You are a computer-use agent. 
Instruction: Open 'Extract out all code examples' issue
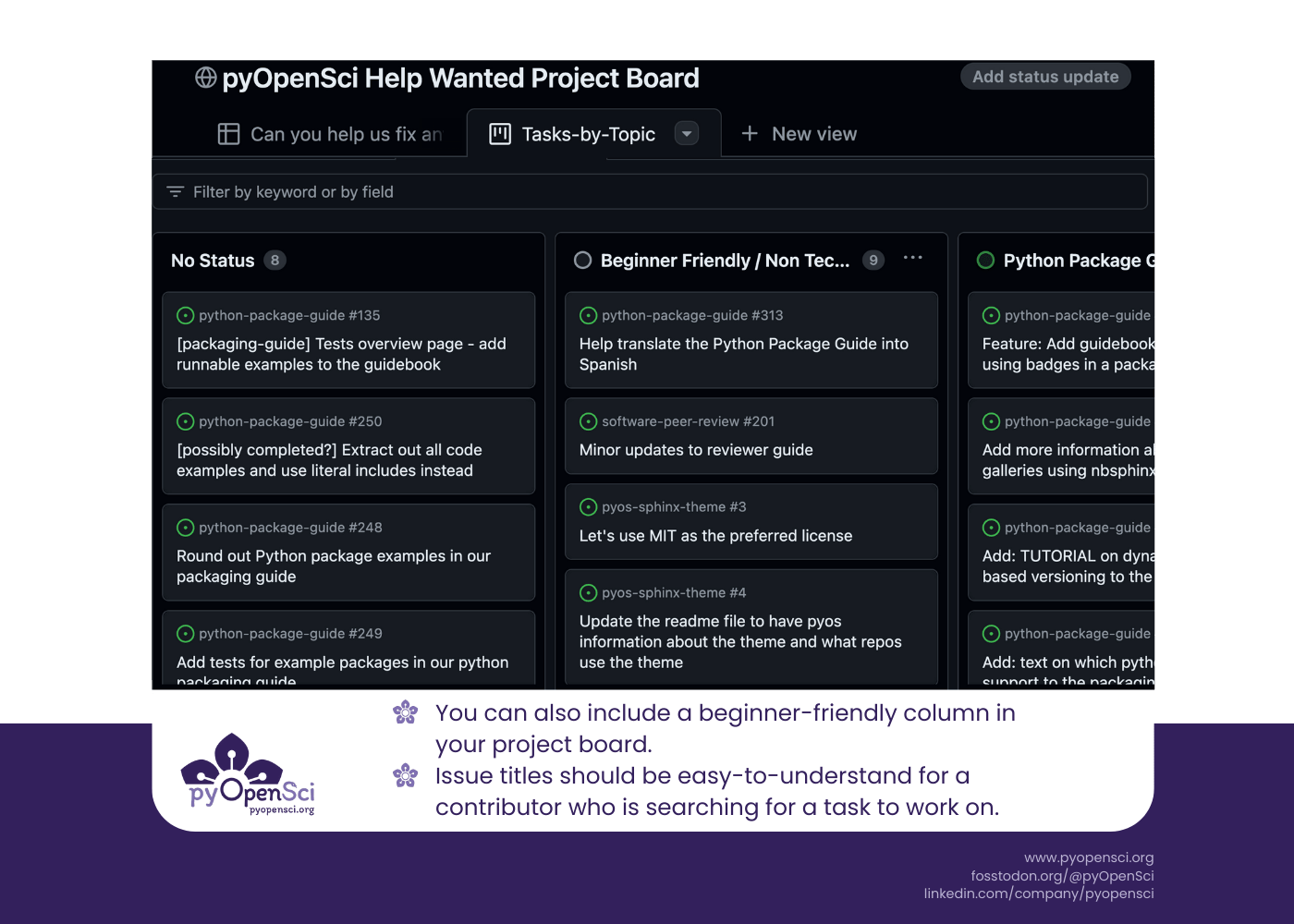pos(329,460)
